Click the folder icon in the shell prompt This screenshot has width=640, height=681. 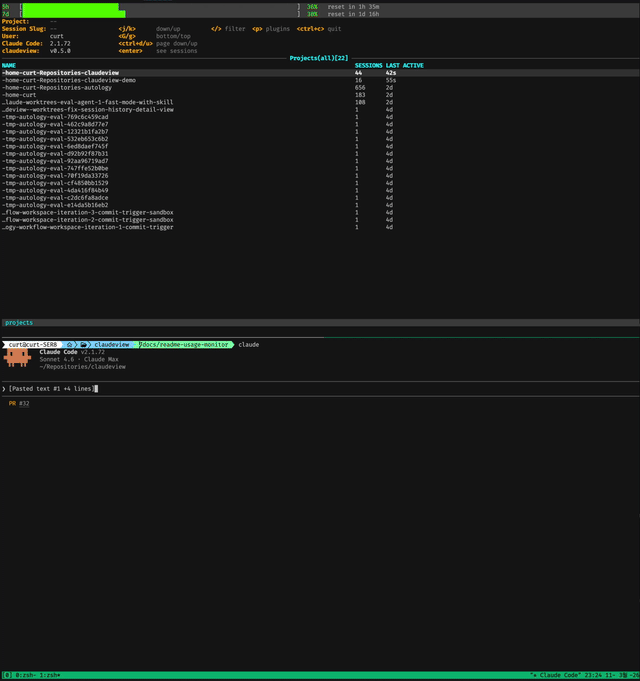tap(83, 344)
